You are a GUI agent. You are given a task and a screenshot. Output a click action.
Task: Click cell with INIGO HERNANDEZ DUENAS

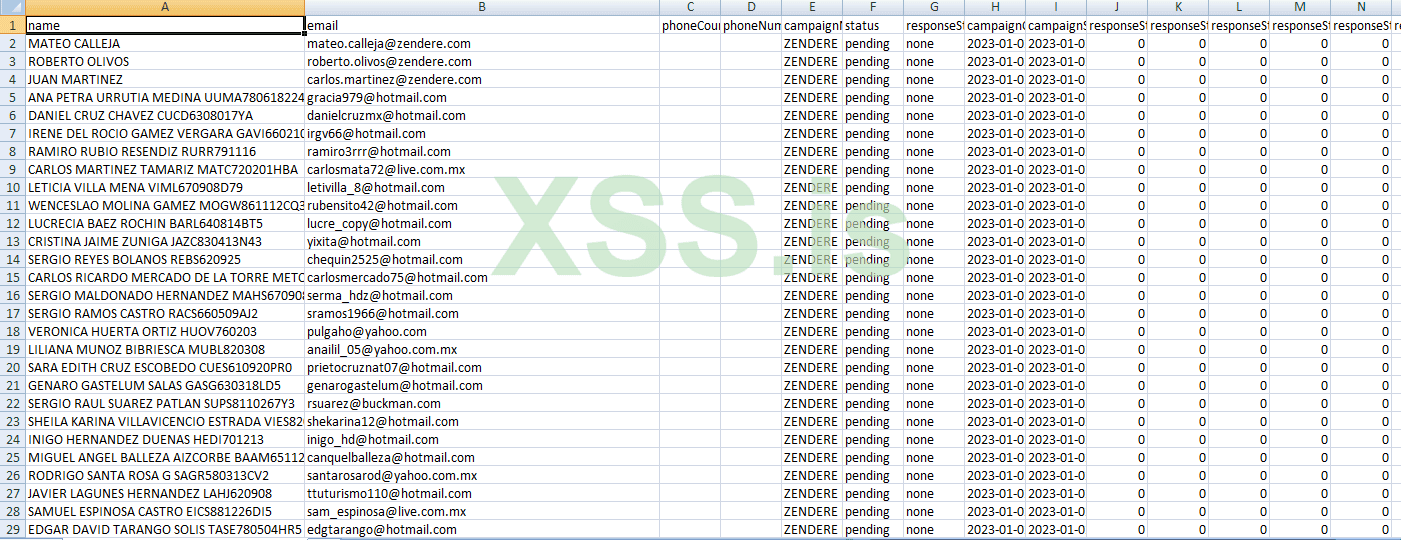pos(165,439)
